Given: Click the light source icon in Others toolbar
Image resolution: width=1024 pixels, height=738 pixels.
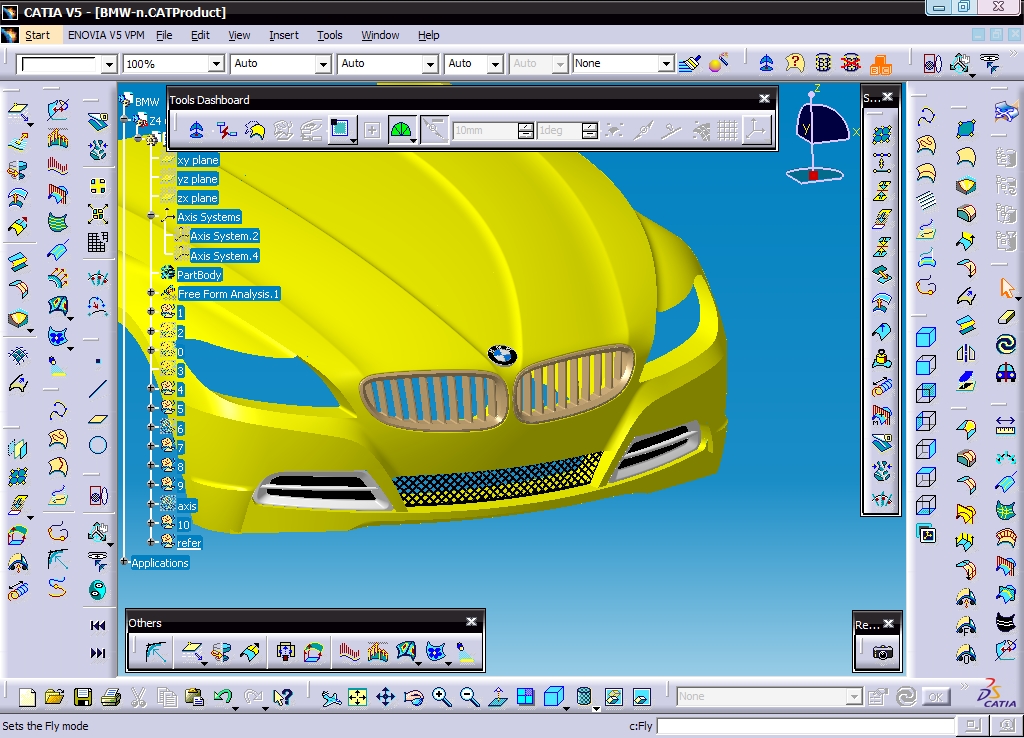Looking at the screenshot, I should click(465, 651).
